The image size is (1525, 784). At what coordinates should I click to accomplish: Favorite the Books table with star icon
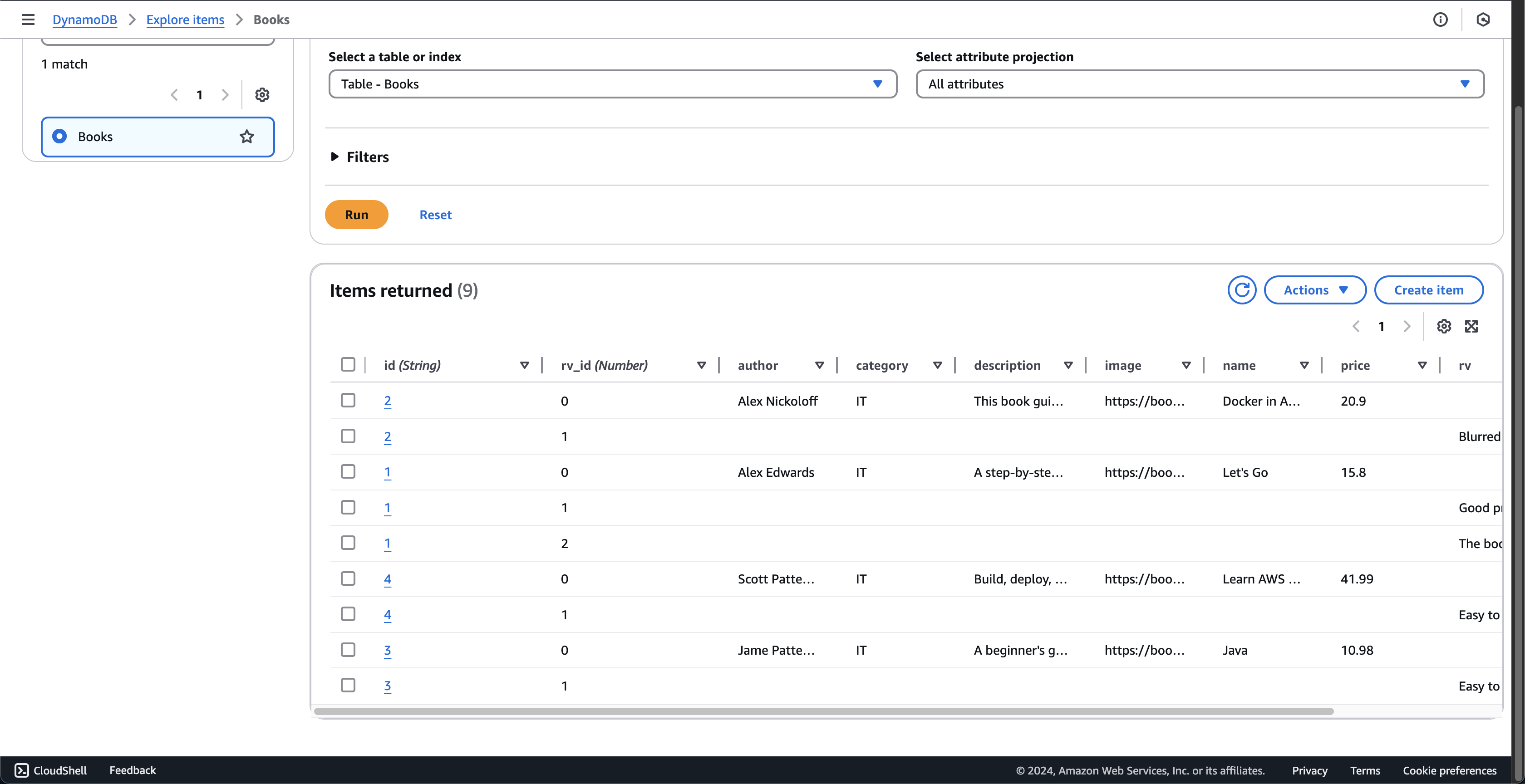coord(247,137)
